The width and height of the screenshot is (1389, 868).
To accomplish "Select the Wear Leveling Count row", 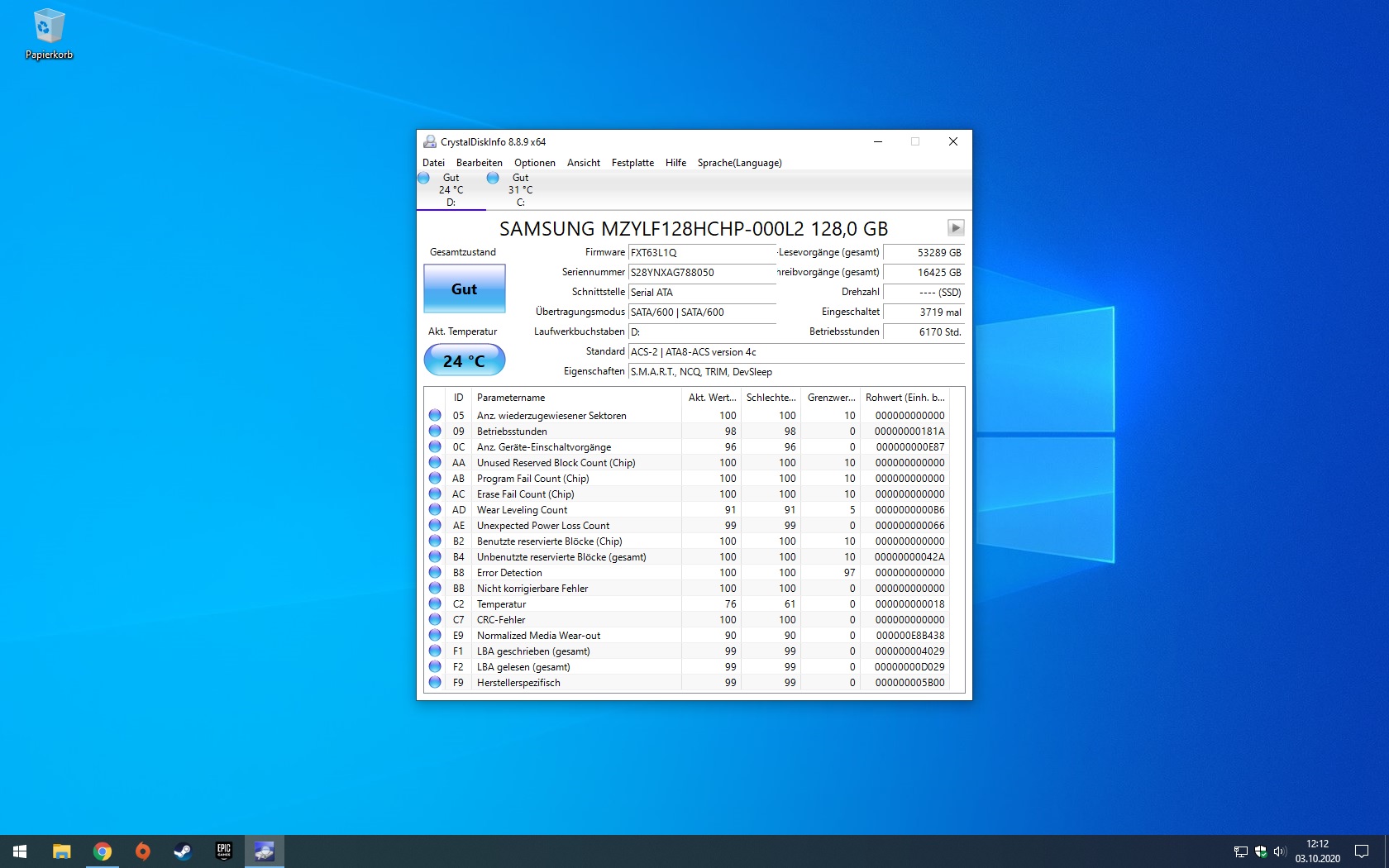I will tap(522, 510).
